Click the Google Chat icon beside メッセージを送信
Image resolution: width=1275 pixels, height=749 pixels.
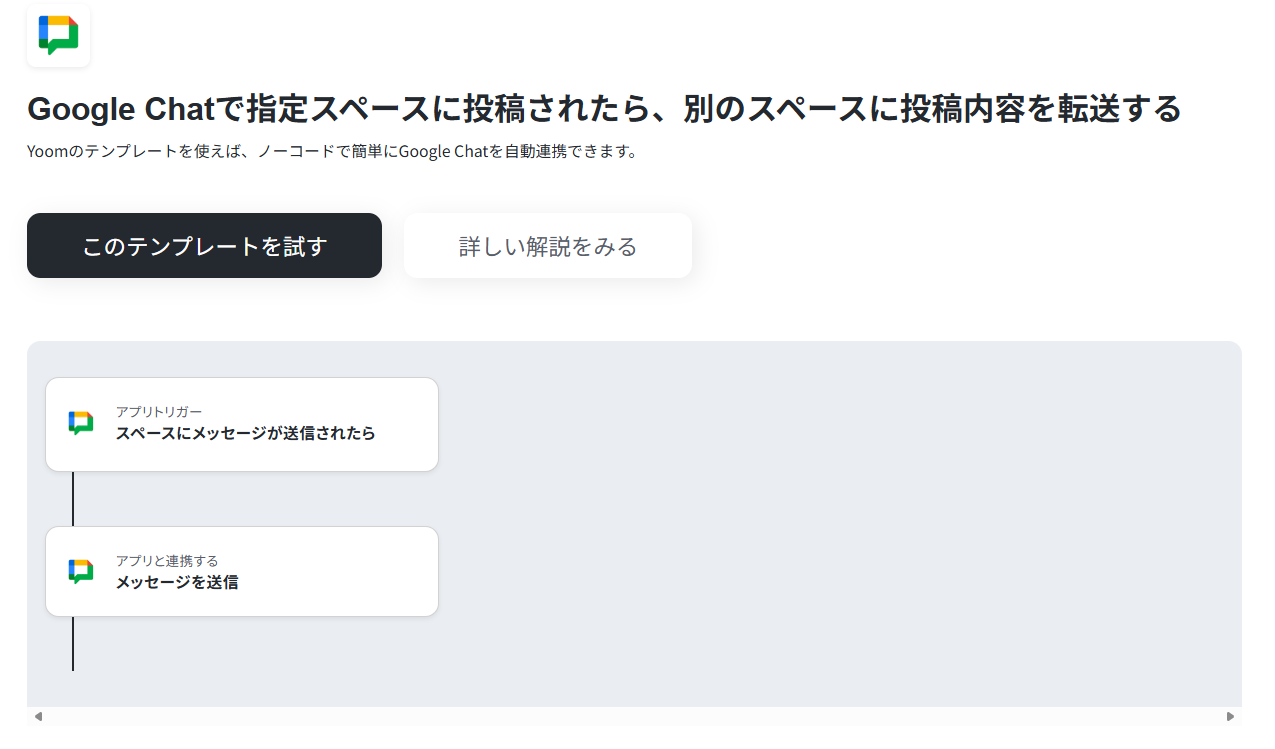point(81,572)
